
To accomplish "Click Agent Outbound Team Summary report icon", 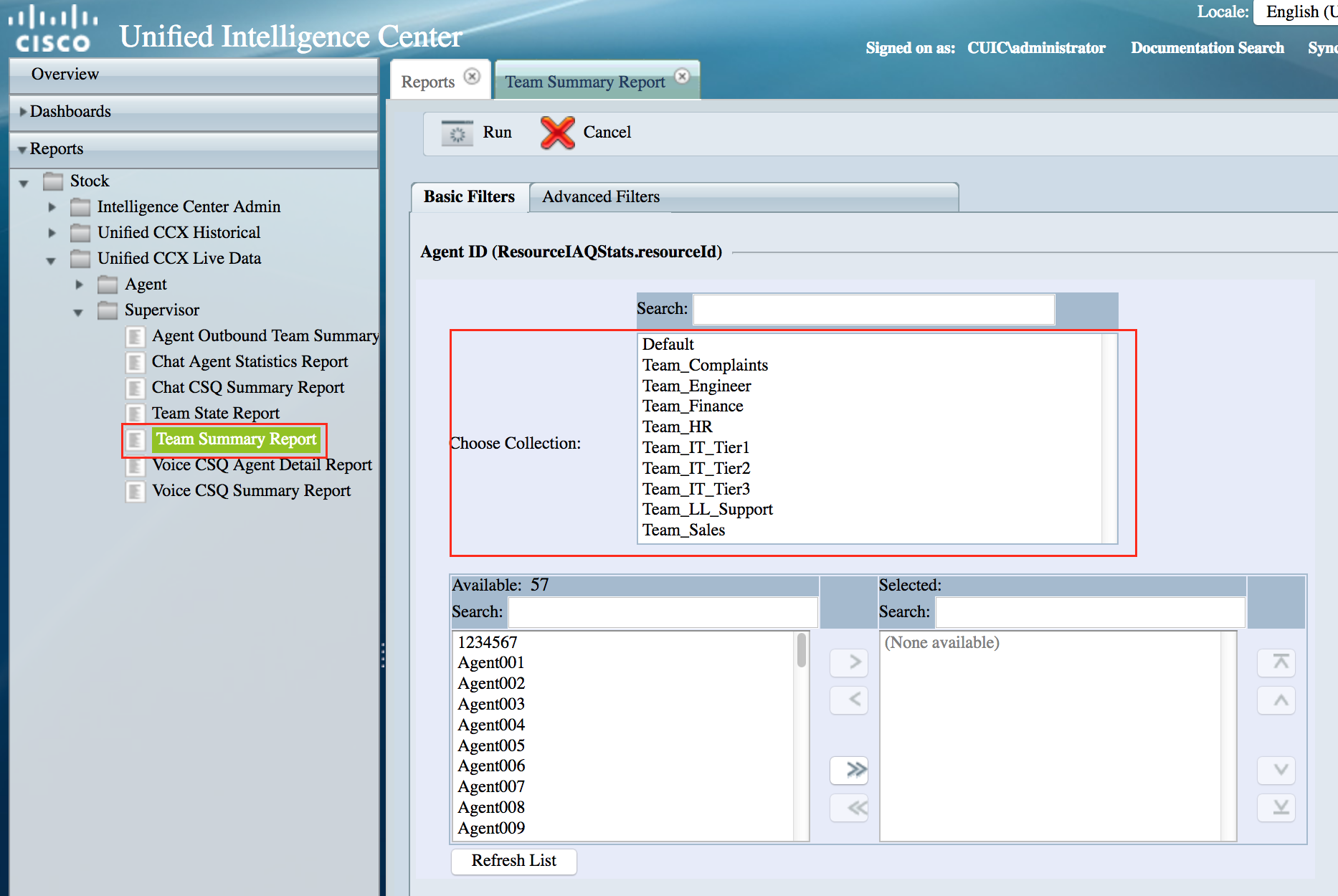I will tap(135, 336).
